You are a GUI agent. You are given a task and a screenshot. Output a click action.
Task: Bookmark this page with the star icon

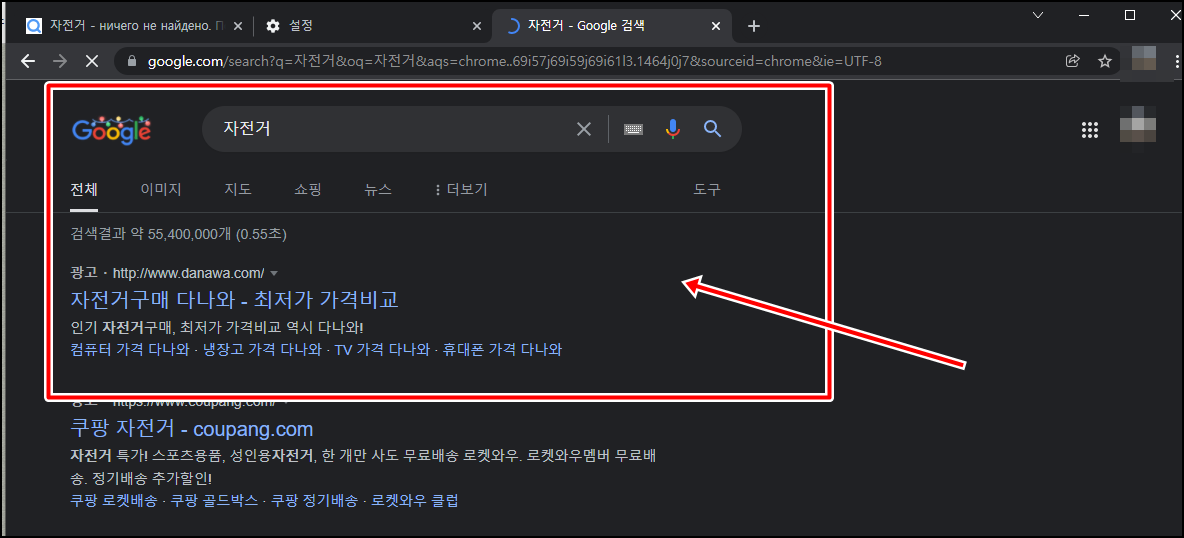point(1105,61)
